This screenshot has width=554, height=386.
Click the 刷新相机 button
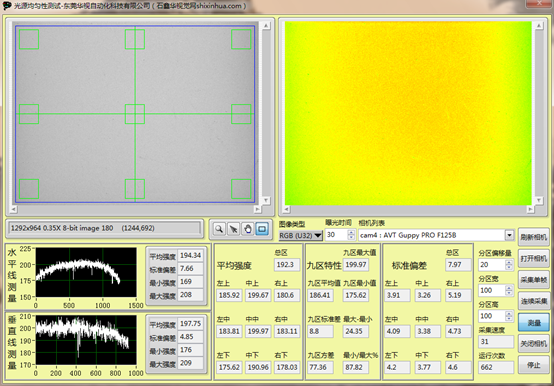534,237
